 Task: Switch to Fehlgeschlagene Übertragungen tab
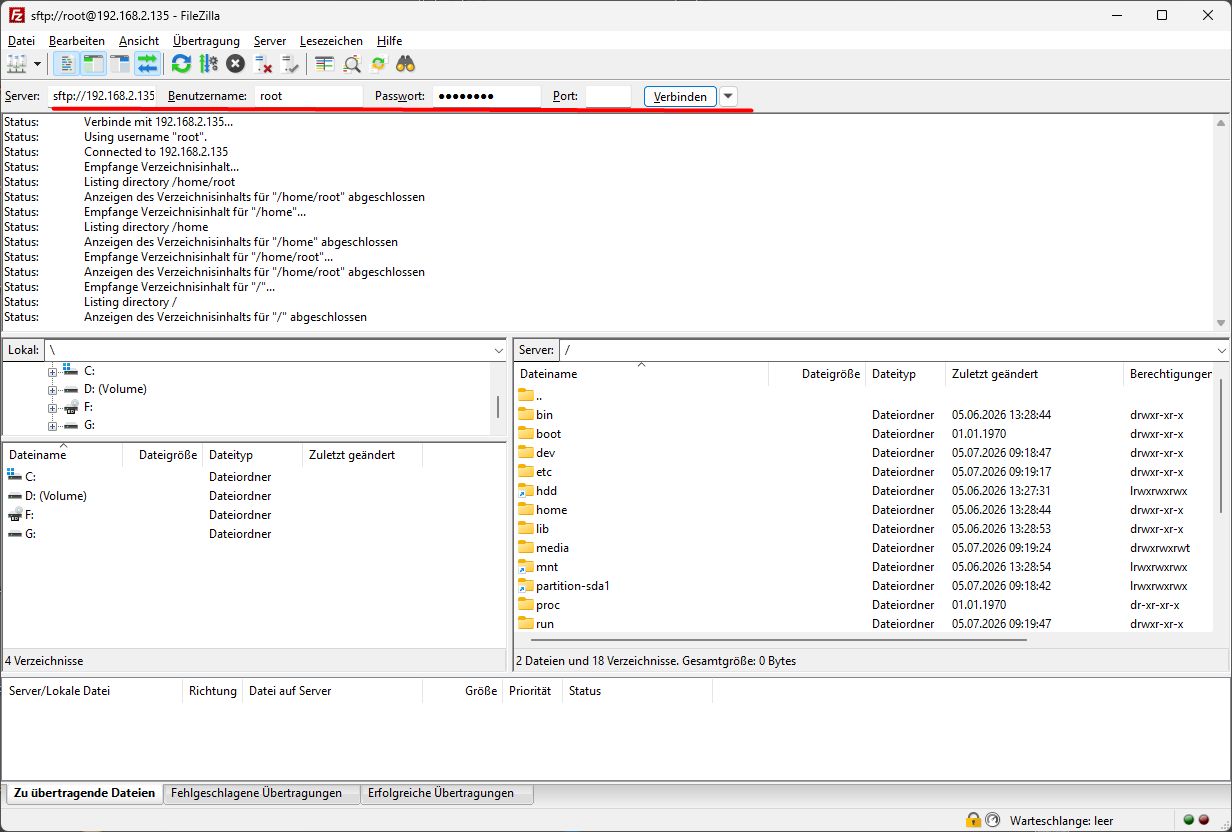pyautogui.click(x=261, y=793)
